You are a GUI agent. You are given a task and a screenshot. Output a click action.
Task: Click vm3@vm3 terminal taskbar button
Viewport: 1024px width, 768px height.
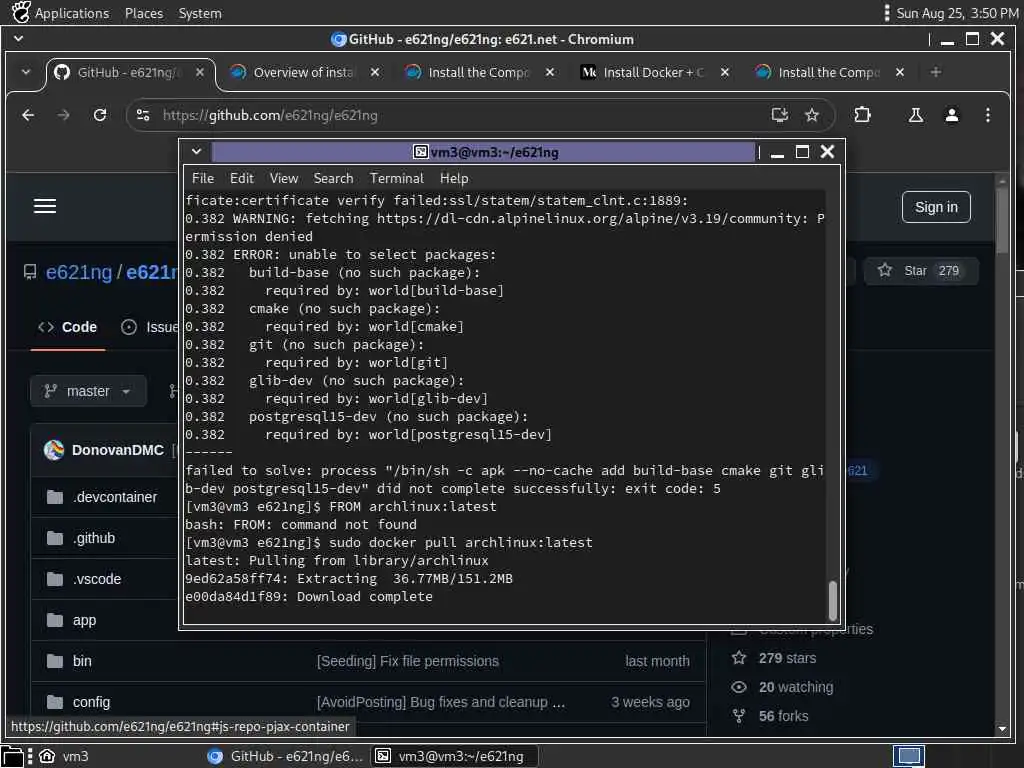tap(454, 756)
